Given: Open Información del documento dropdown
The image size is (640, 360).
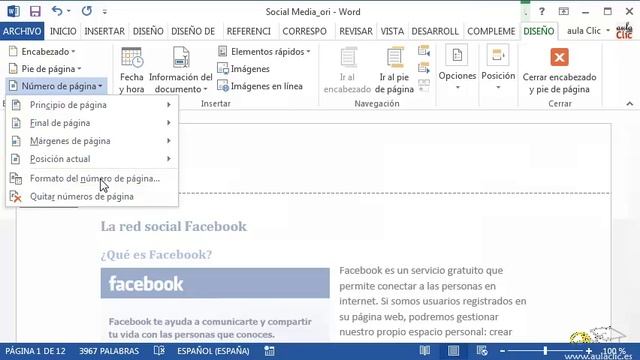Looking at the screenshot, I should click(181, 70).
